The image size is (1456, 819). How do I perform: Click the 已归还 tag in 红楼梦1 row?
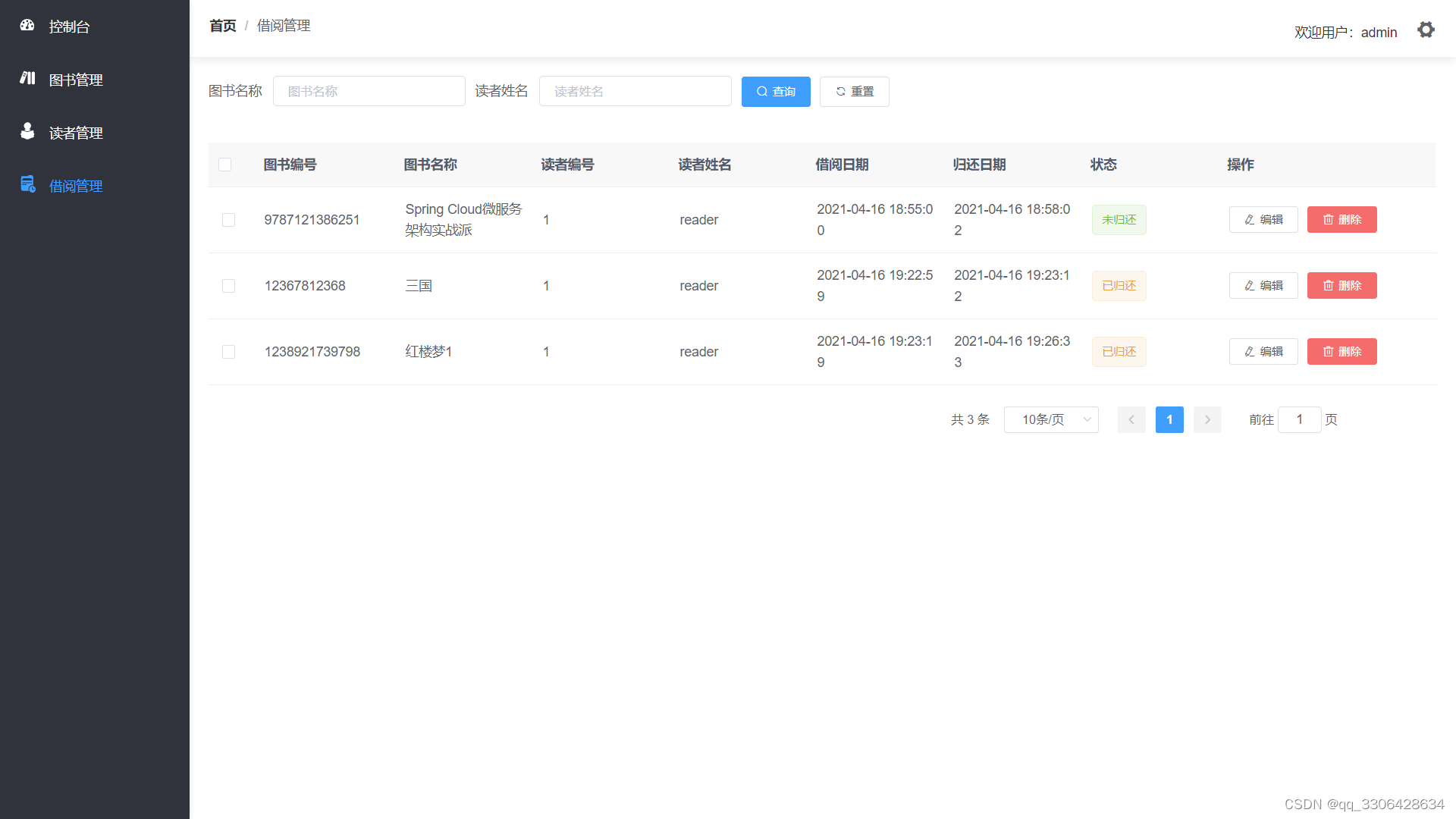(x=1119, y=352)
